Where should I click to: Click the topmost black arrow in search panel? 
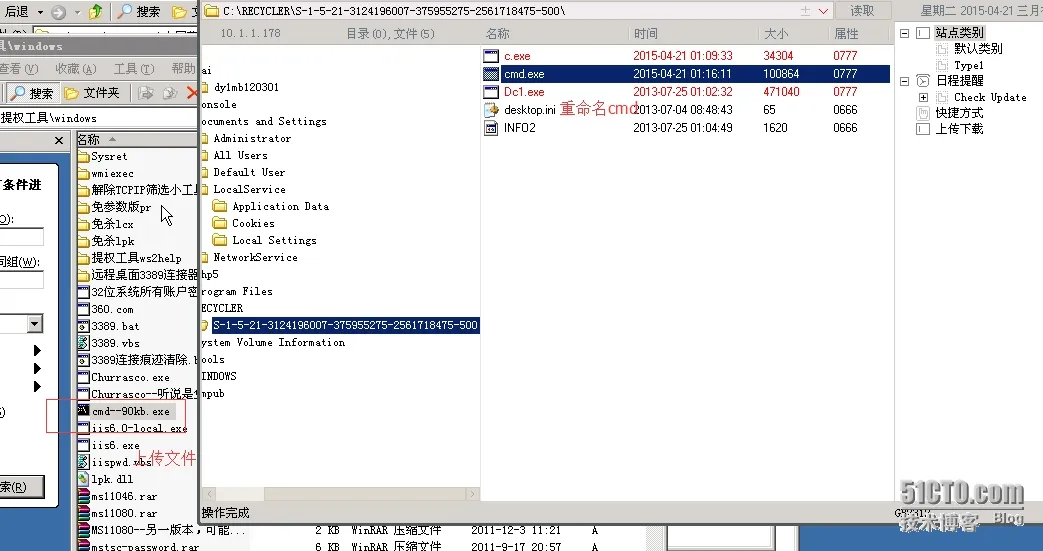point(37,351)
